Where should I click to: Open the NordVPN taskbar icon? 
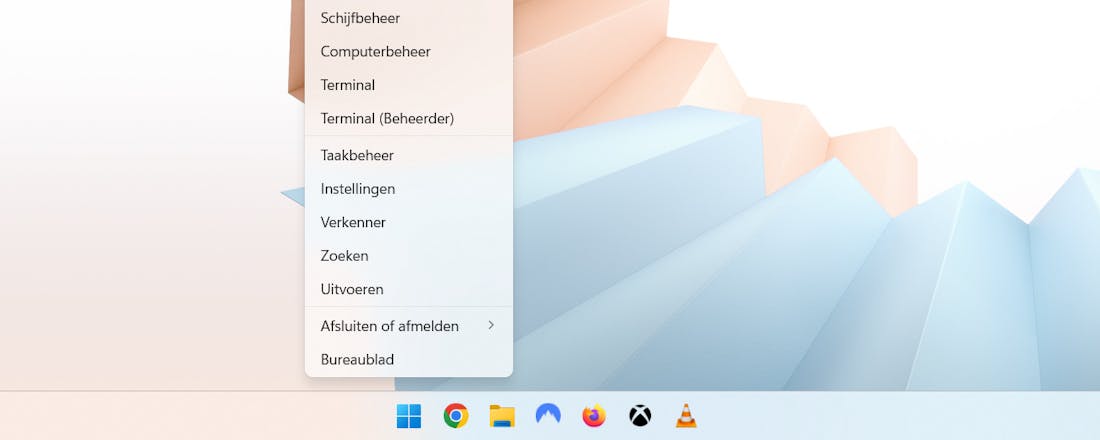tap(548, 416)
